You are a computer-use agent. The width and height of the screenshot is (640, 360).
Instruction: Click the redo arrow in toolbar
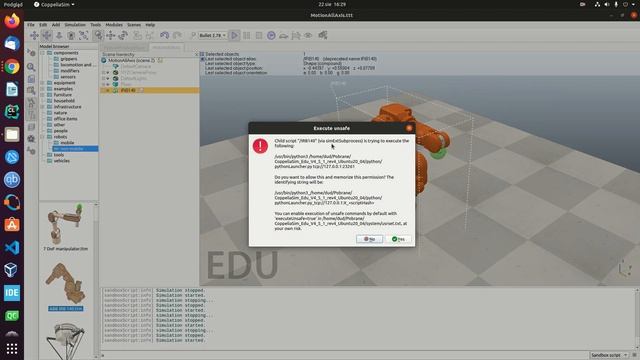click(177, 36)
